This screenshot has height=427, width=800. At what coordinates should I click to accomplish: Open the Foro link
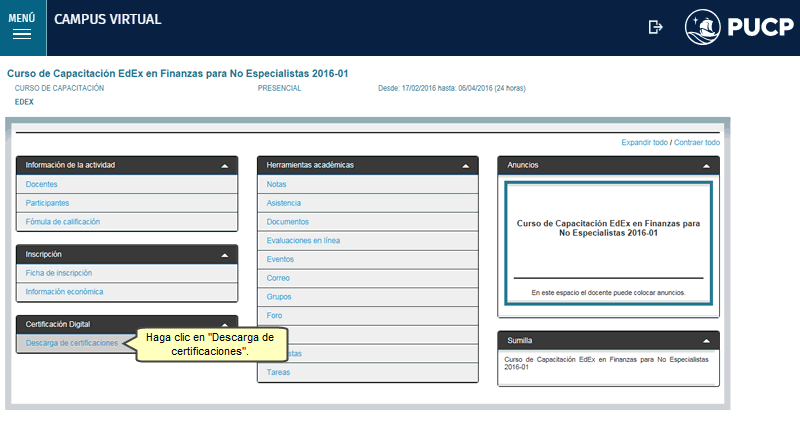(274, 315)
